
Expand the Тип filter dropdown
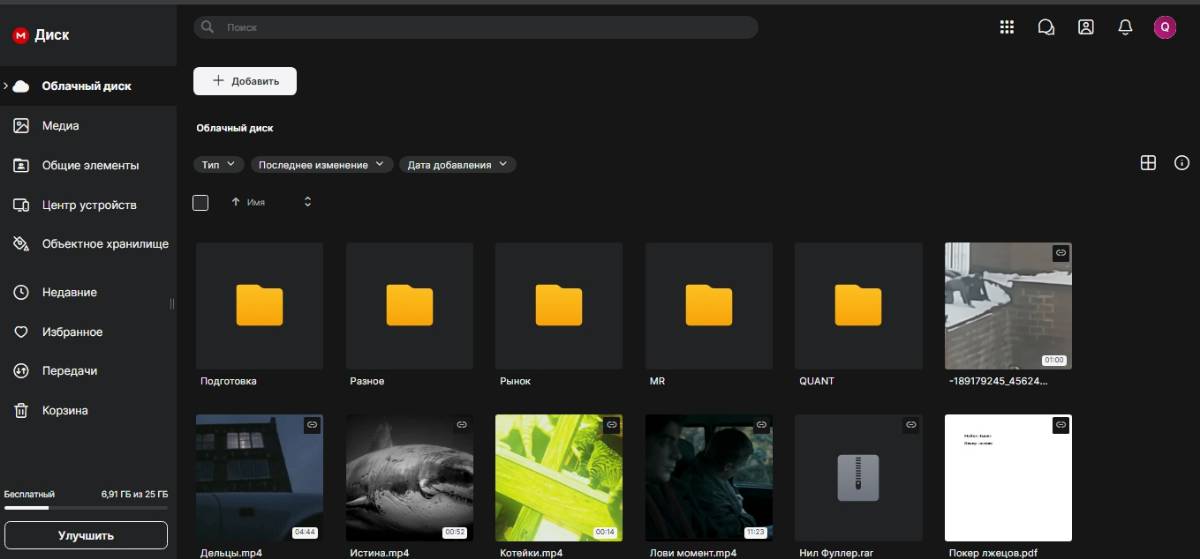coord(218,164)
